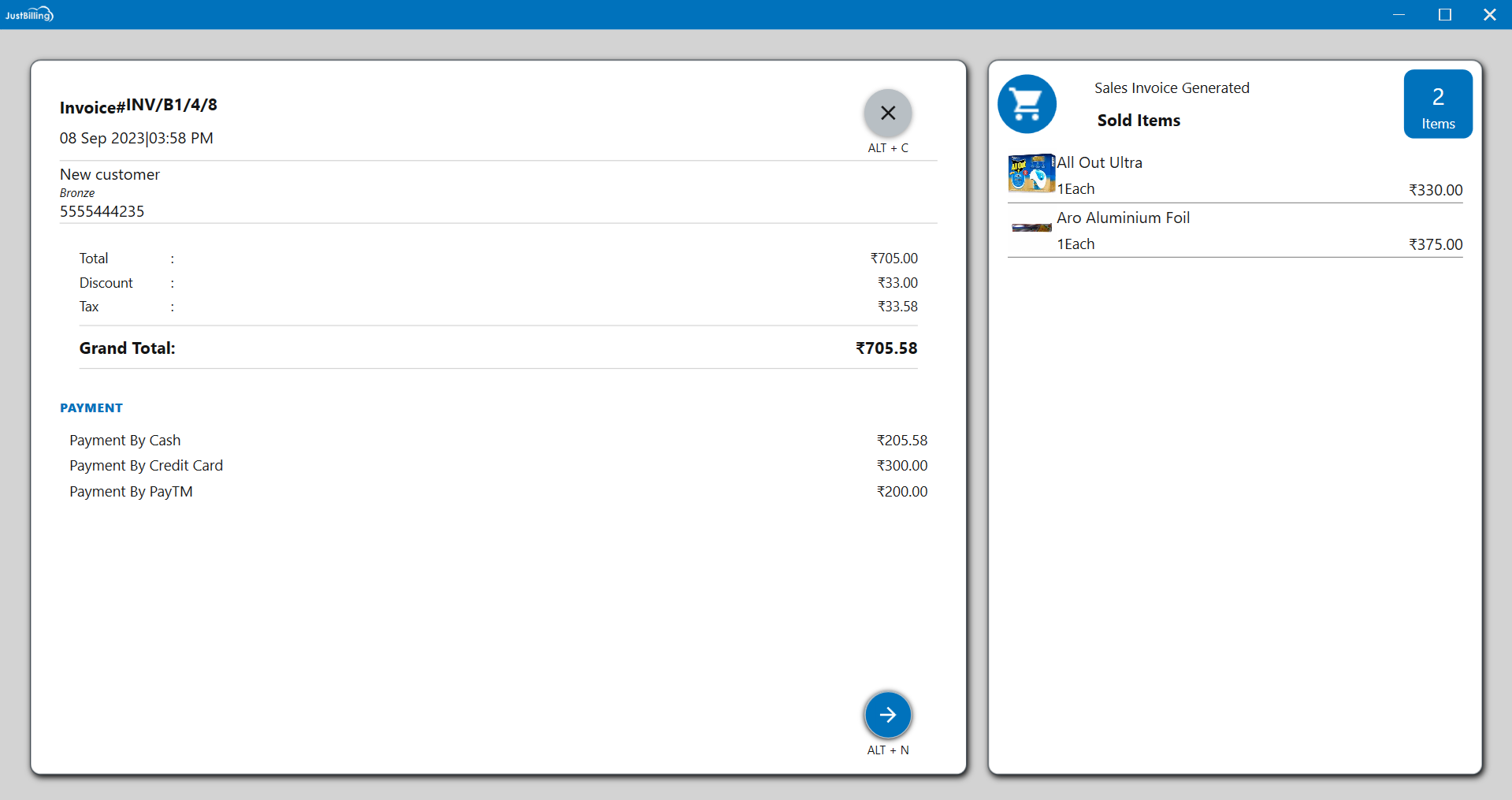Open the 2 Items count badge
Image resolution: width=1512 pixels, height=800 pixels.
click(x=1437, y=104)
